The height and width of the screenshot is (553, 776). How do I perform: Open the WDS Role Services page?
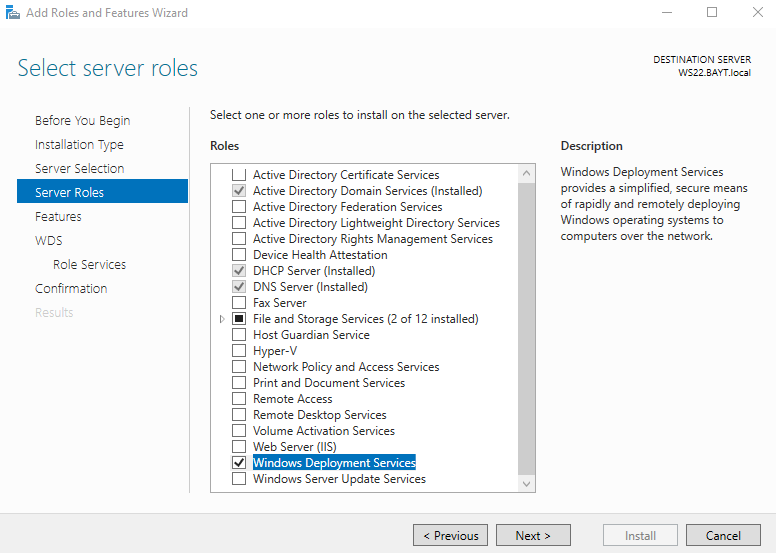pyautogui.click(x=89, y=265)
